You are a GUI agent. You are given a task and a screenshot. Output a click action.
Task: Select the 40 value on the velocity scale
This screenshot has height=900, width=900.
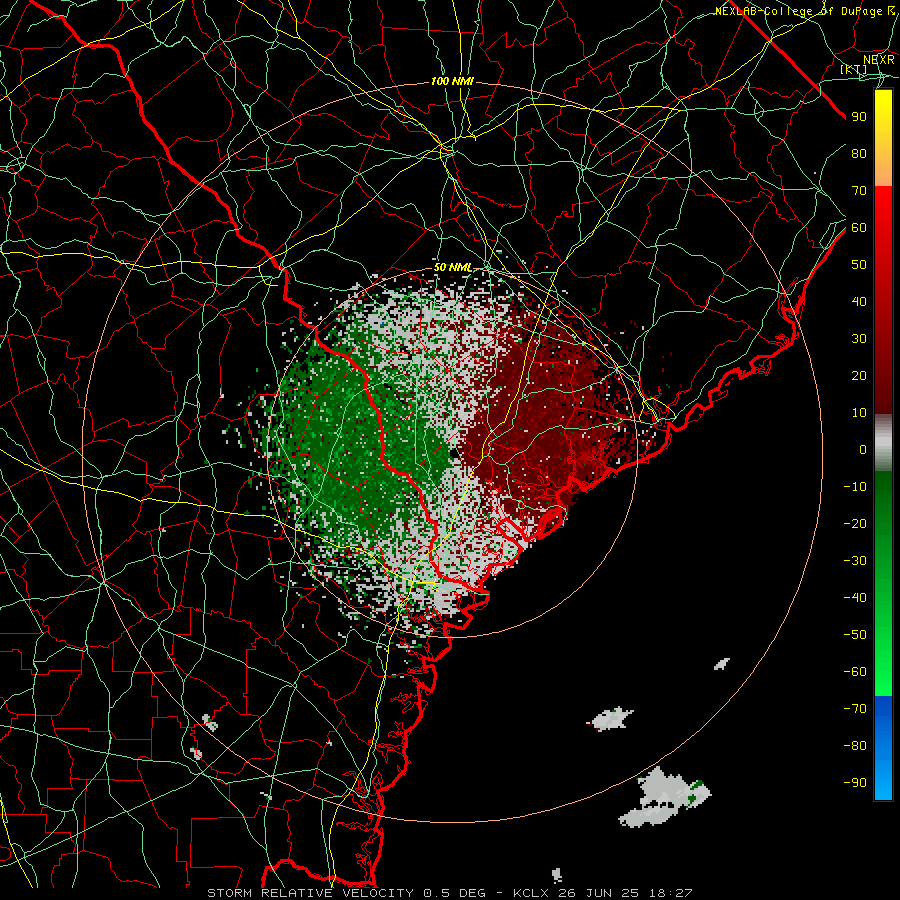pyautogui.click(x=859, y=301)
